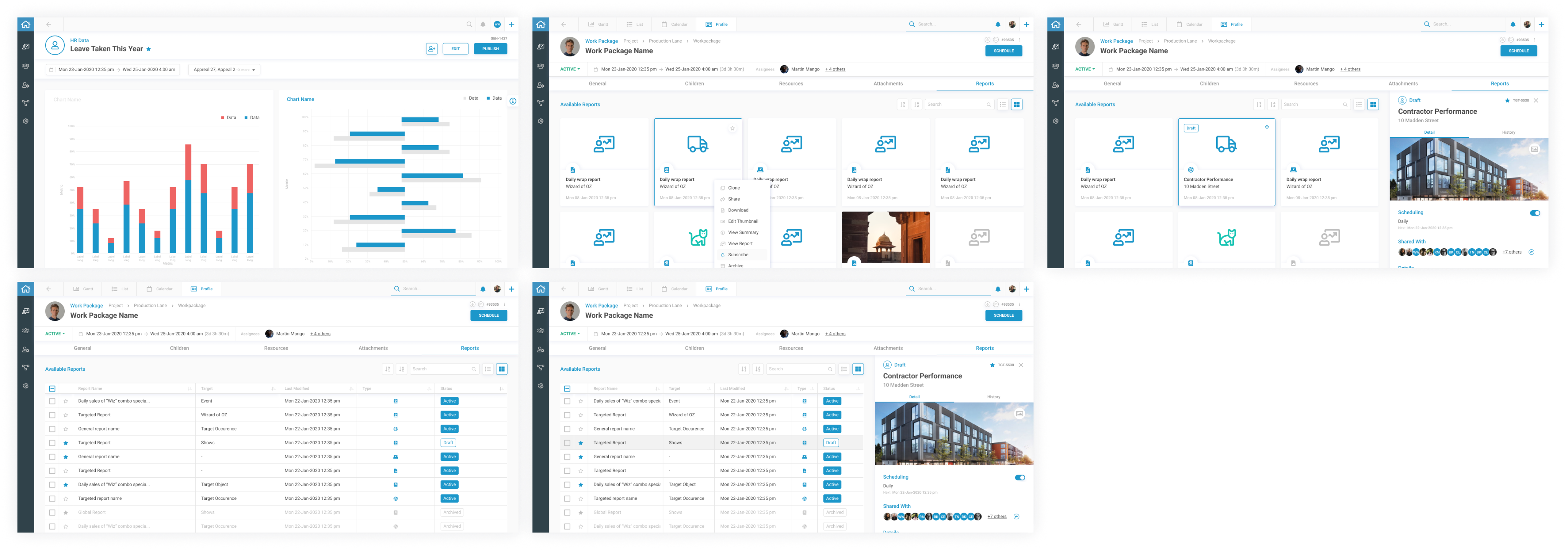Click the add-user icon beside EDIT

[431, 49]
